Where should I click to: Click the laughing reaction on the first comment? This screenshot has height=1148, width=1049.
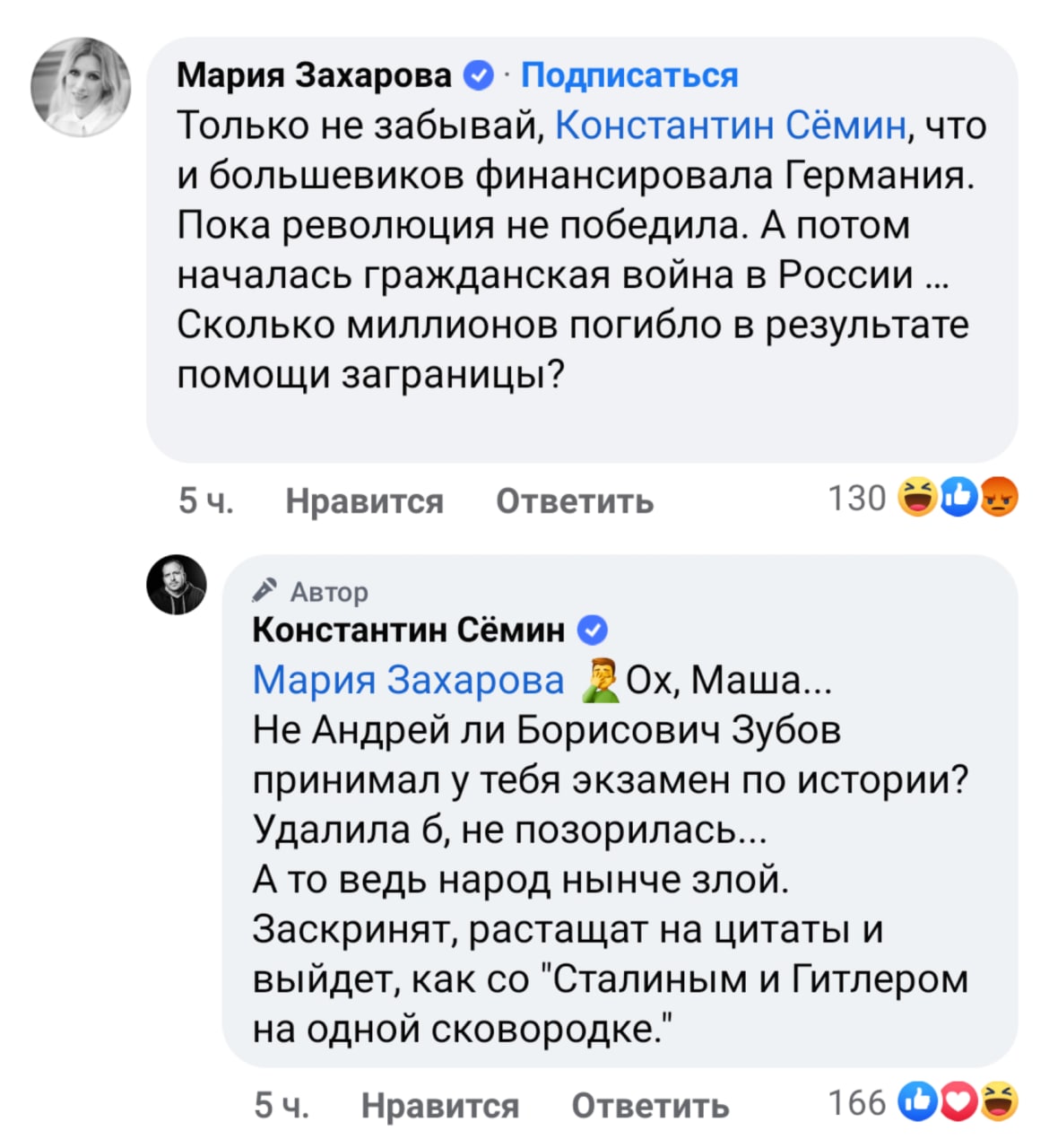tap(916, 499)
